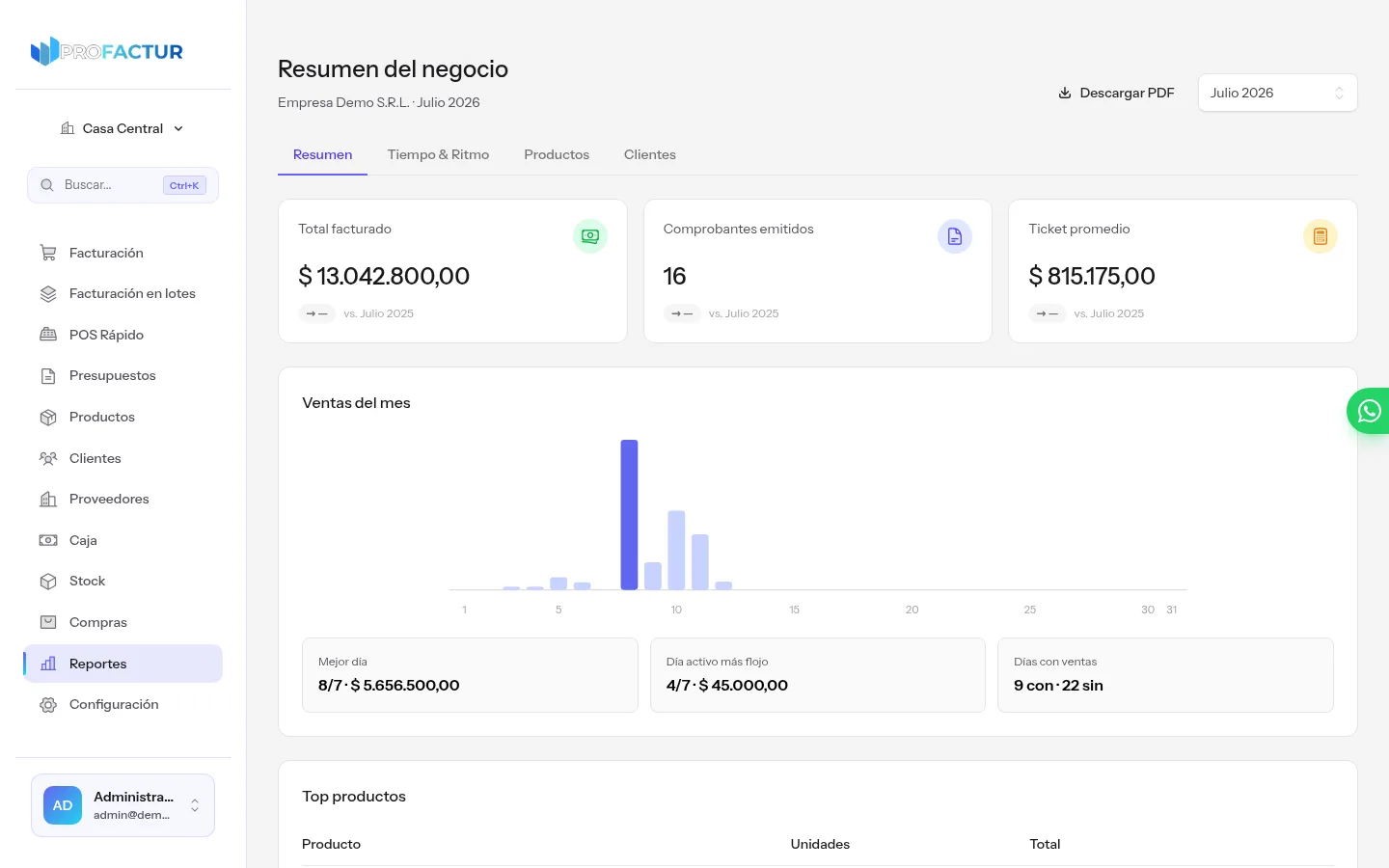
Task: Click the Ventas del mes heading
Action: point(356,403)
